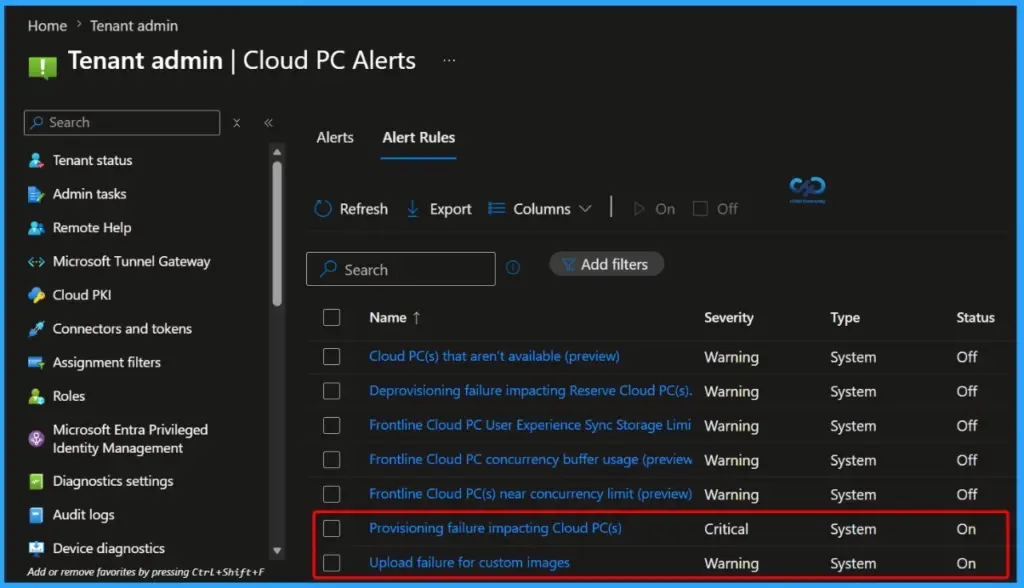Focus the alert rules Search field
1024x588 pixels.
(x=401, y=269)
